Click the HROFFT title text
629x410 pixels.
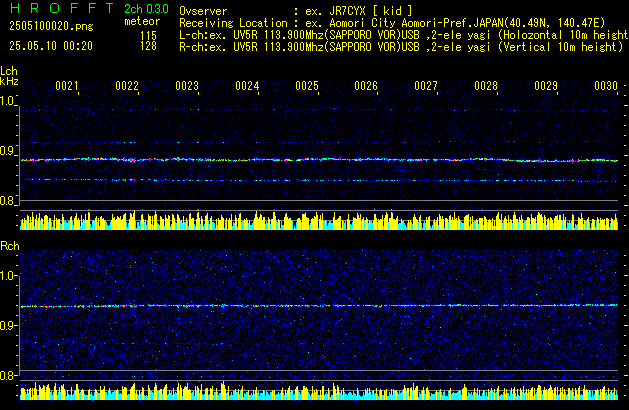coord(62,8)
